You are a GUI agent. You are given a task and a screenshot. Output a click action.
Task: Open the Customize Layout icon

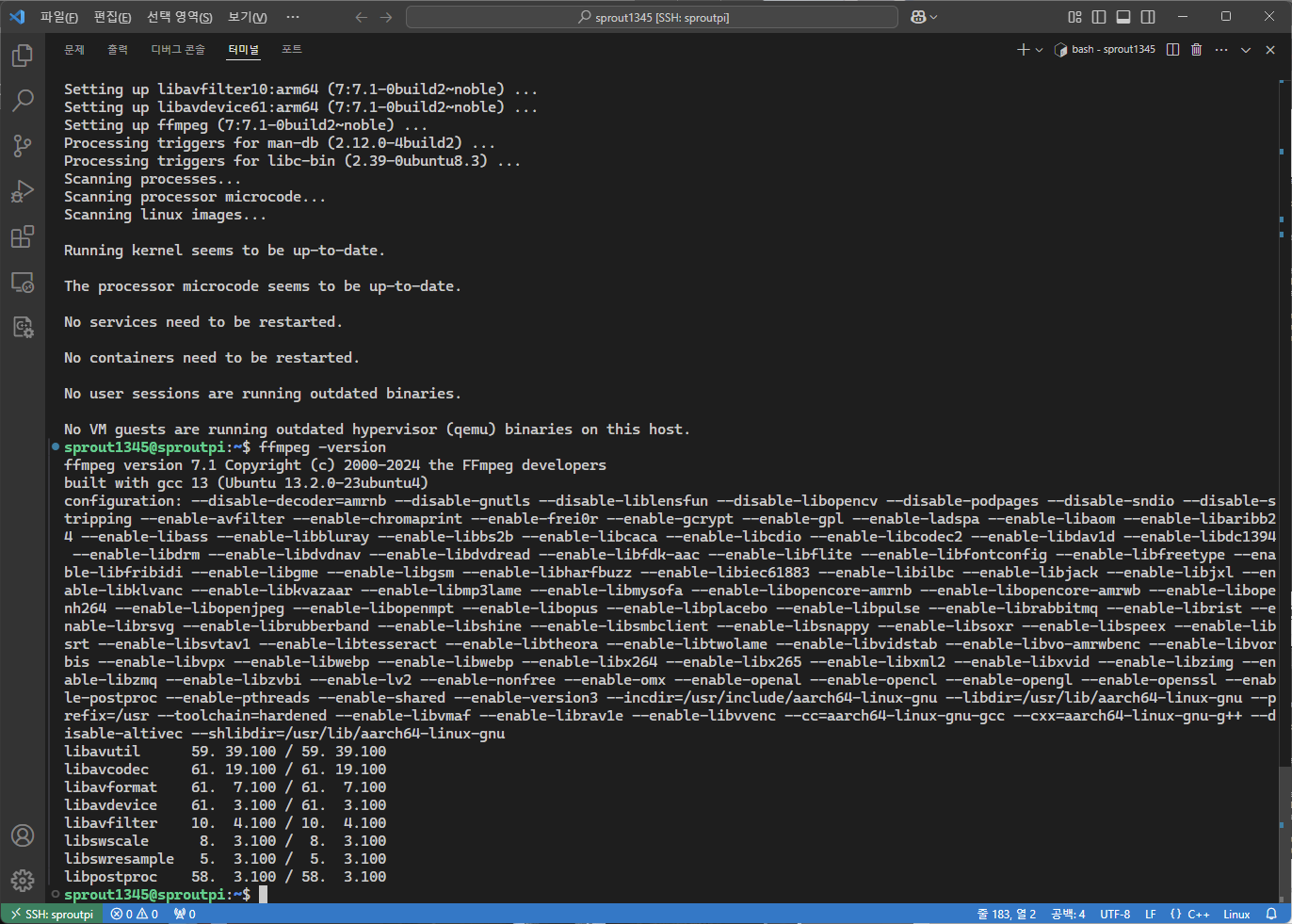click(x=1074, y=17)
